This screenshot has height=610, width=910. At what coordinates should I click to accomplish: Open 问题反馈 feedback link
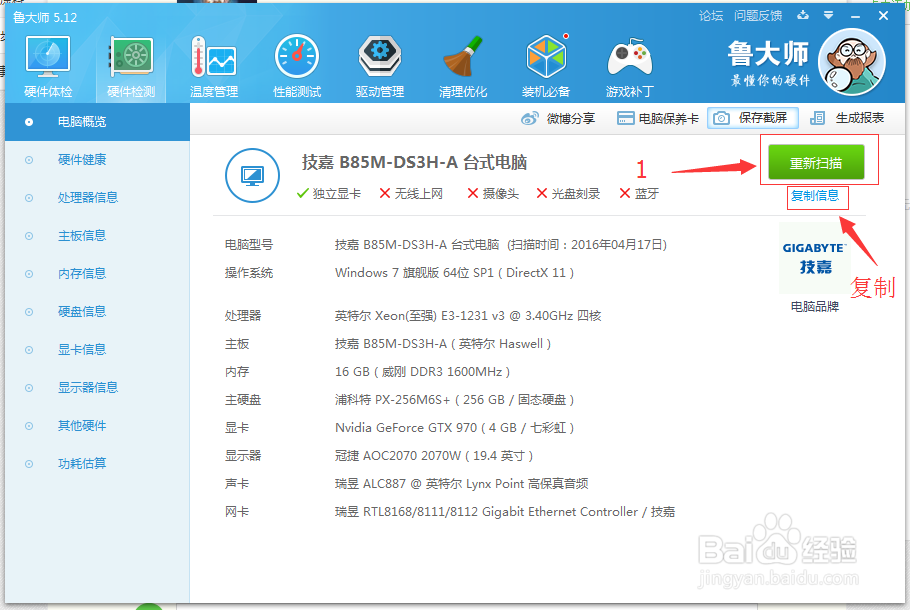click(758, 16)
